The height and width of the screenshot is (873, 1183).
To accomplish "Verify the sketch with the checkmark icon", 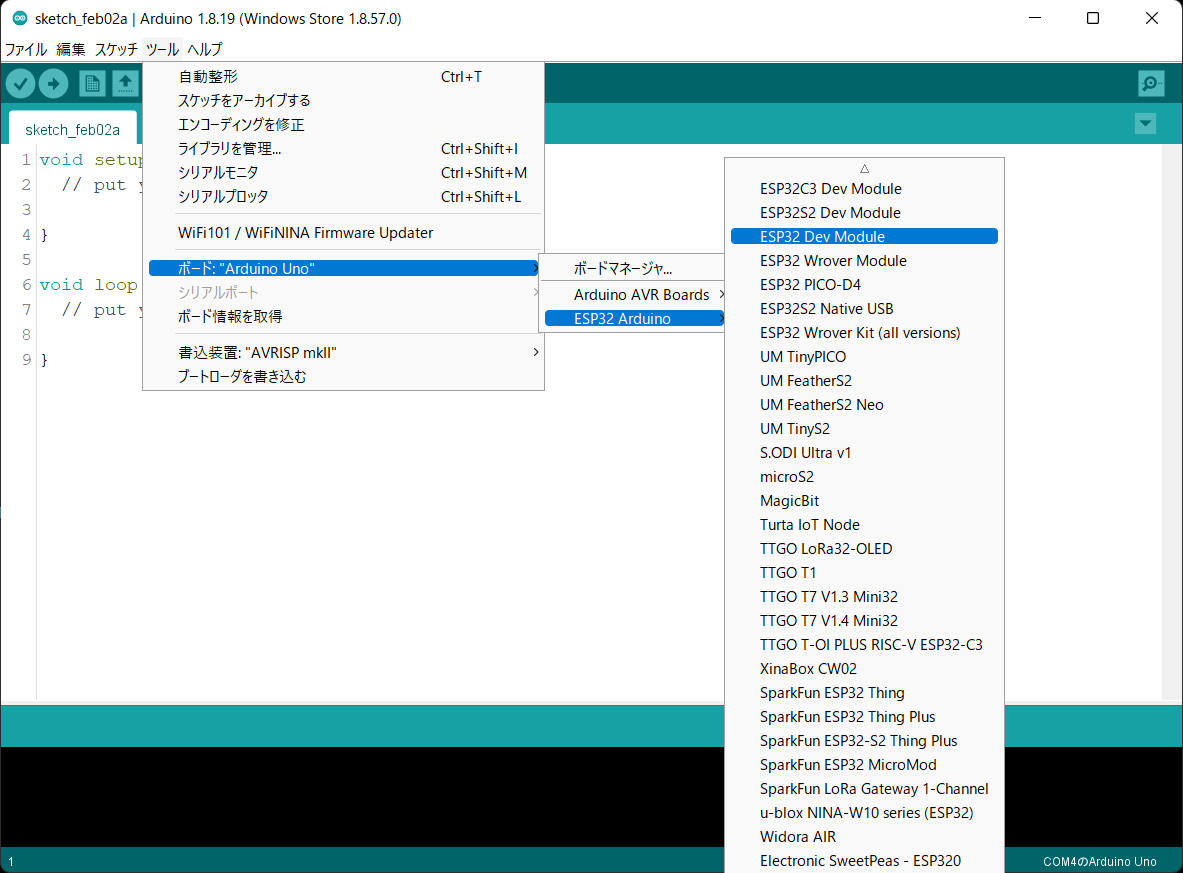I will [x=20, y=83].
